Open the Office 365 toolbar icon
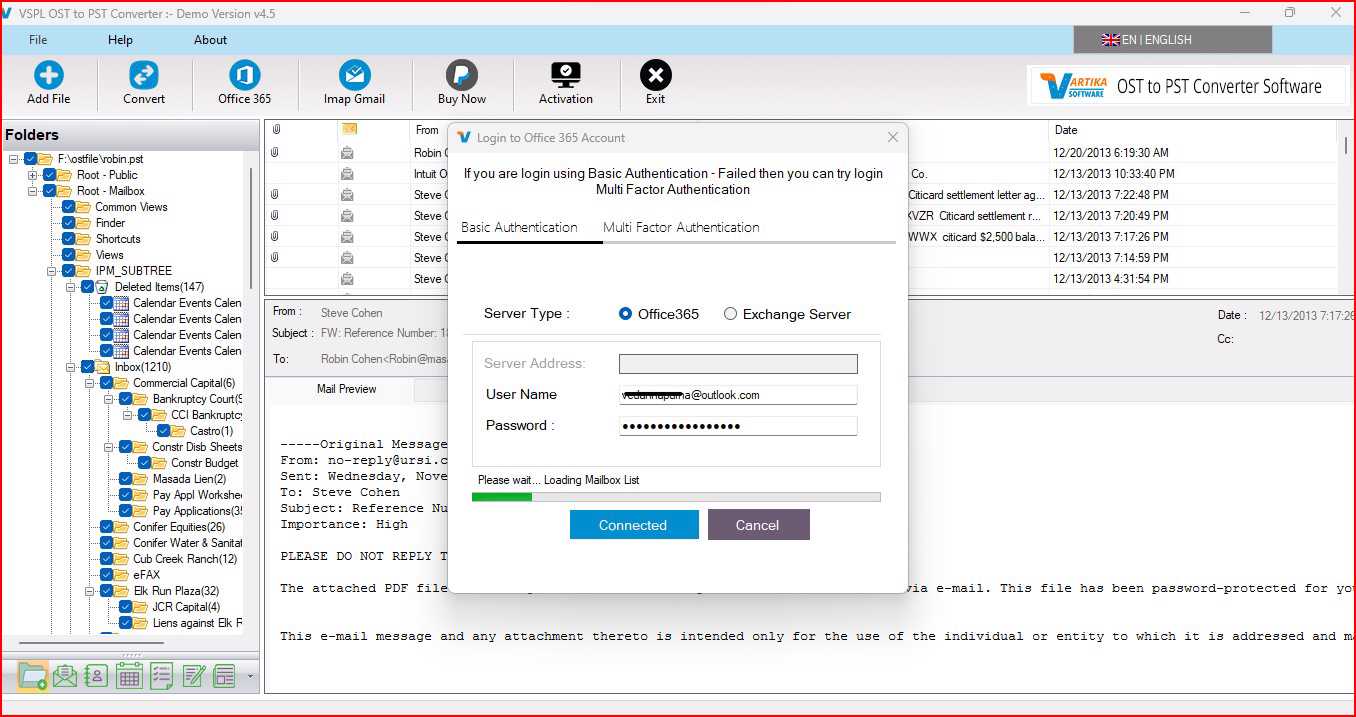Screen dimensions: 1356x717 [245, 75]
